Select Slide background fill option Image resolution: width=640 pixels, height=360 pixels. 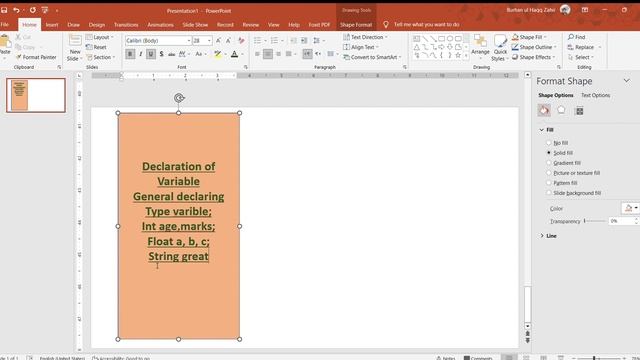(573, 193)
